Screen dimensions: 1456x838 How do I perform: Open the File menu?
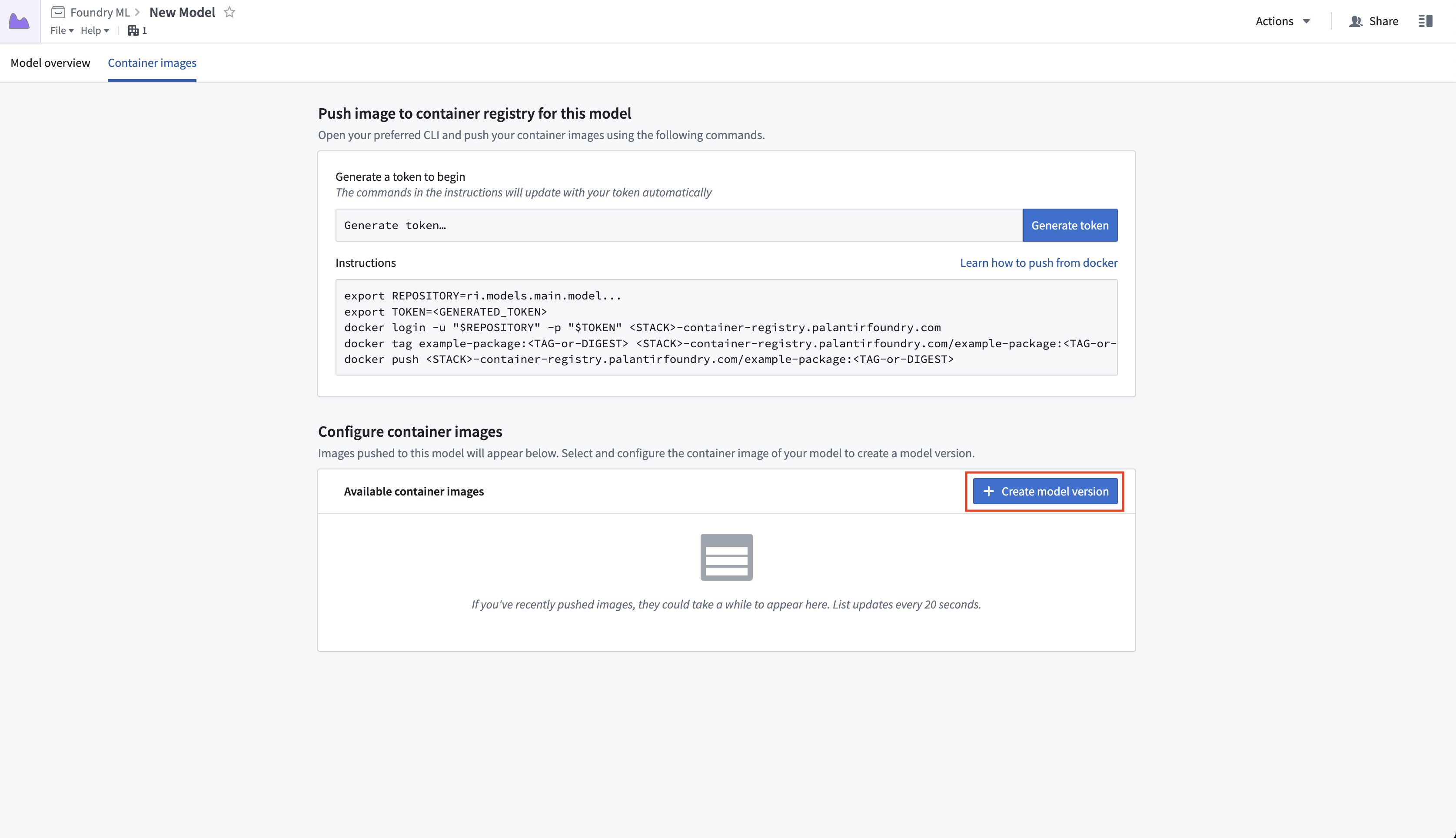click(62, 30)
